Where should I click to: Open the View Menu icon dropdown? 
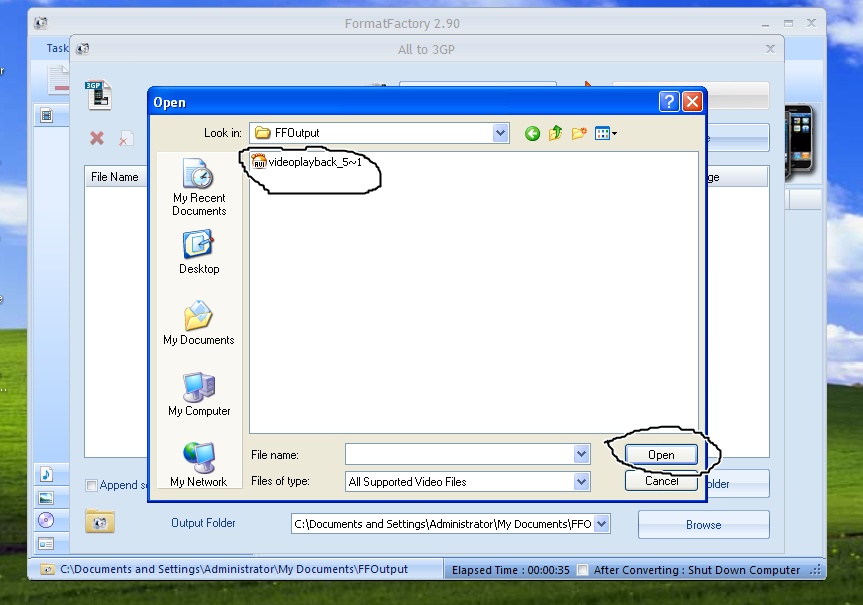coord(605,133)
